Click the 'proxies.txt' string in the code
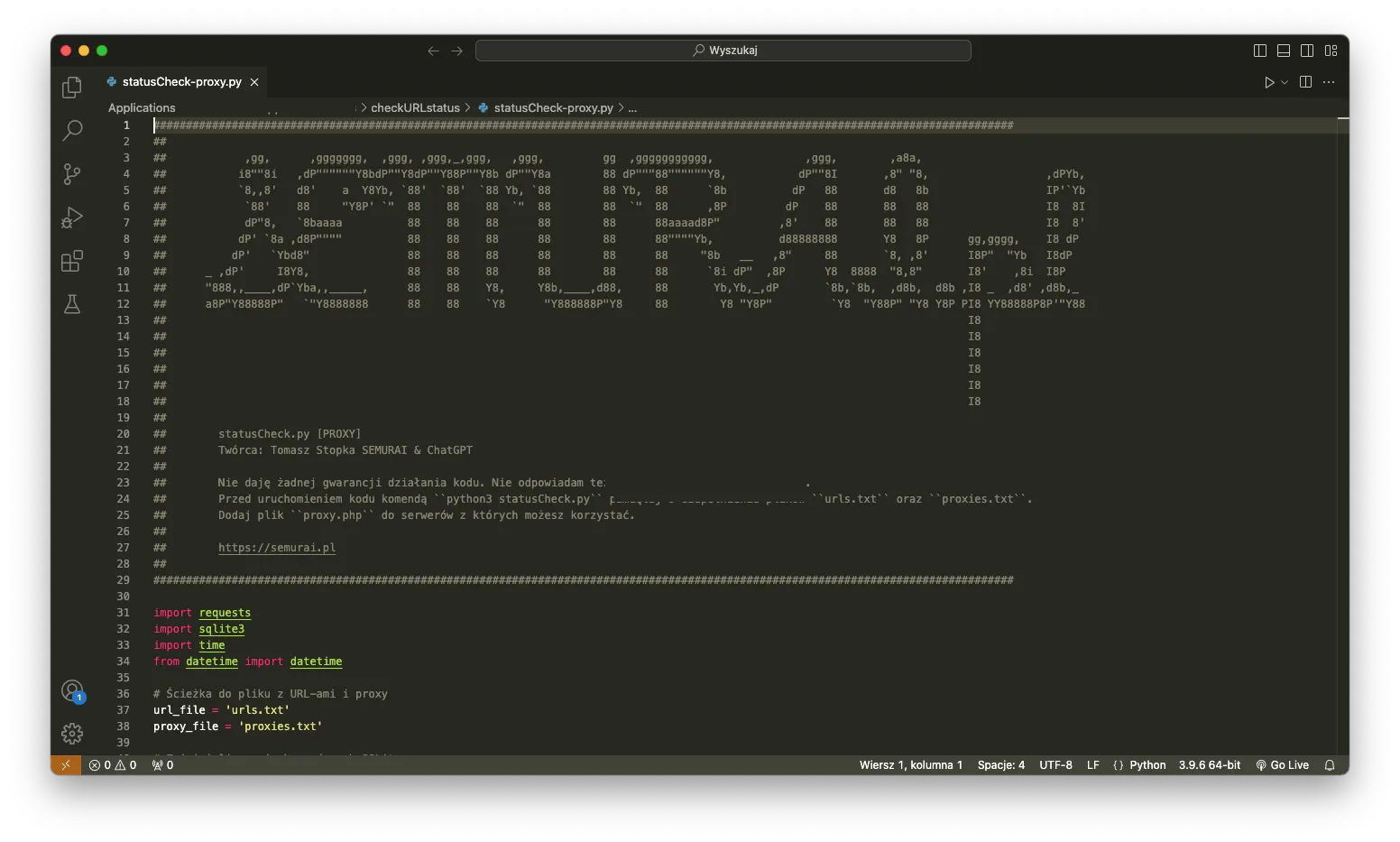The height and width of the screenshot is (842, 1400). click(281, 726)
